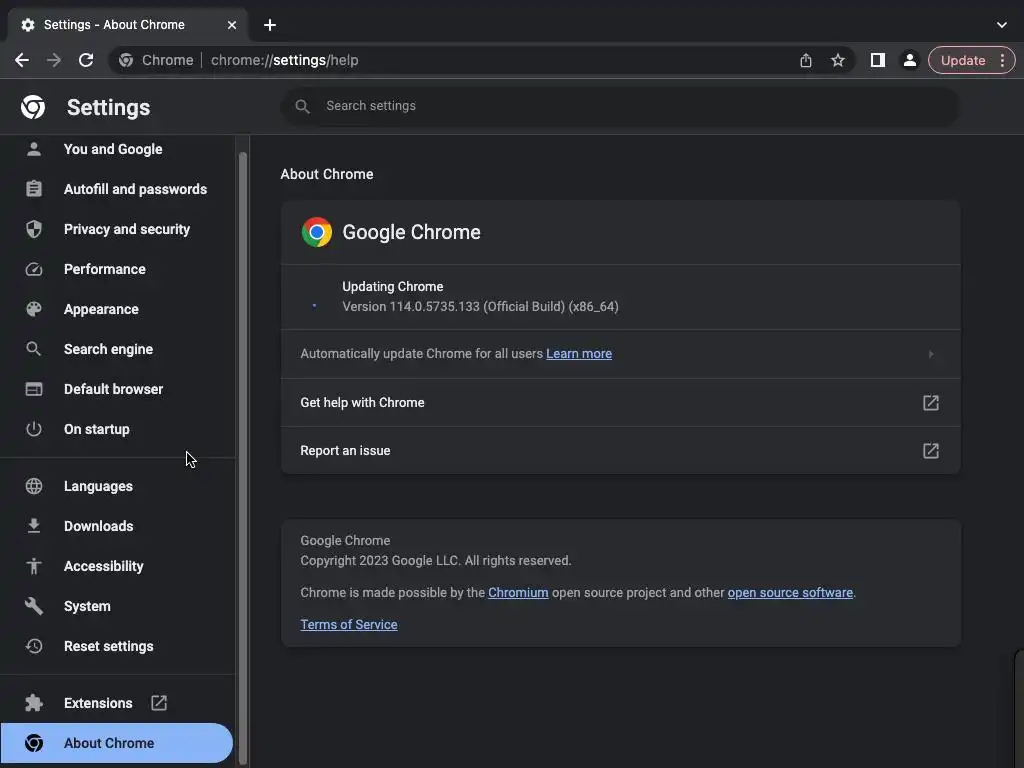The width and height of the screenshot is (1024, 768).
Task: Open a new tab with plus icon
Action: (x=270, y=25)
